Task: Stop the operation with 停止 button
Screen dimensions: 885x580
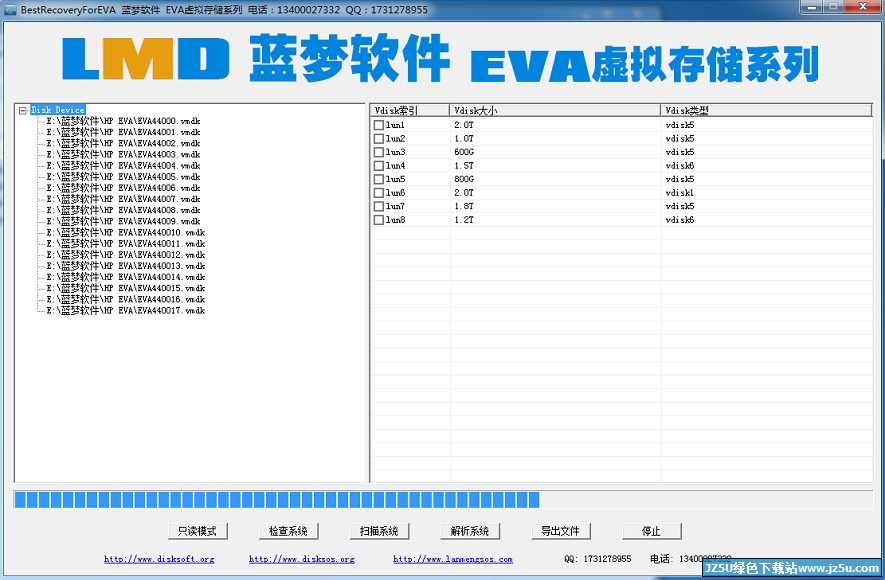Action: pos(652,531)
